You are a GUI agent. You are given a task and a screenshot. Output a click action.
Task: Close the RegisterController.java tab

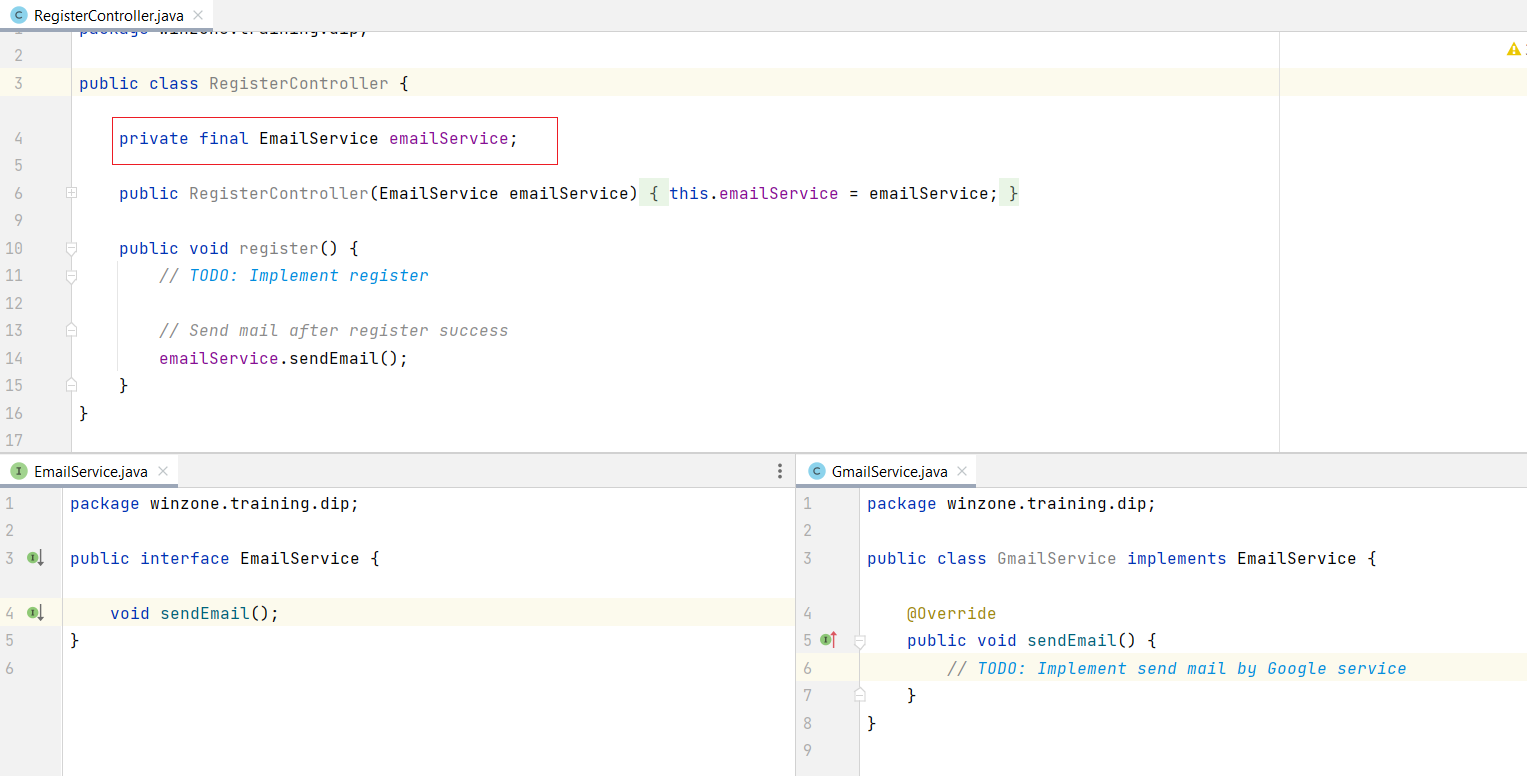point(198,15)
